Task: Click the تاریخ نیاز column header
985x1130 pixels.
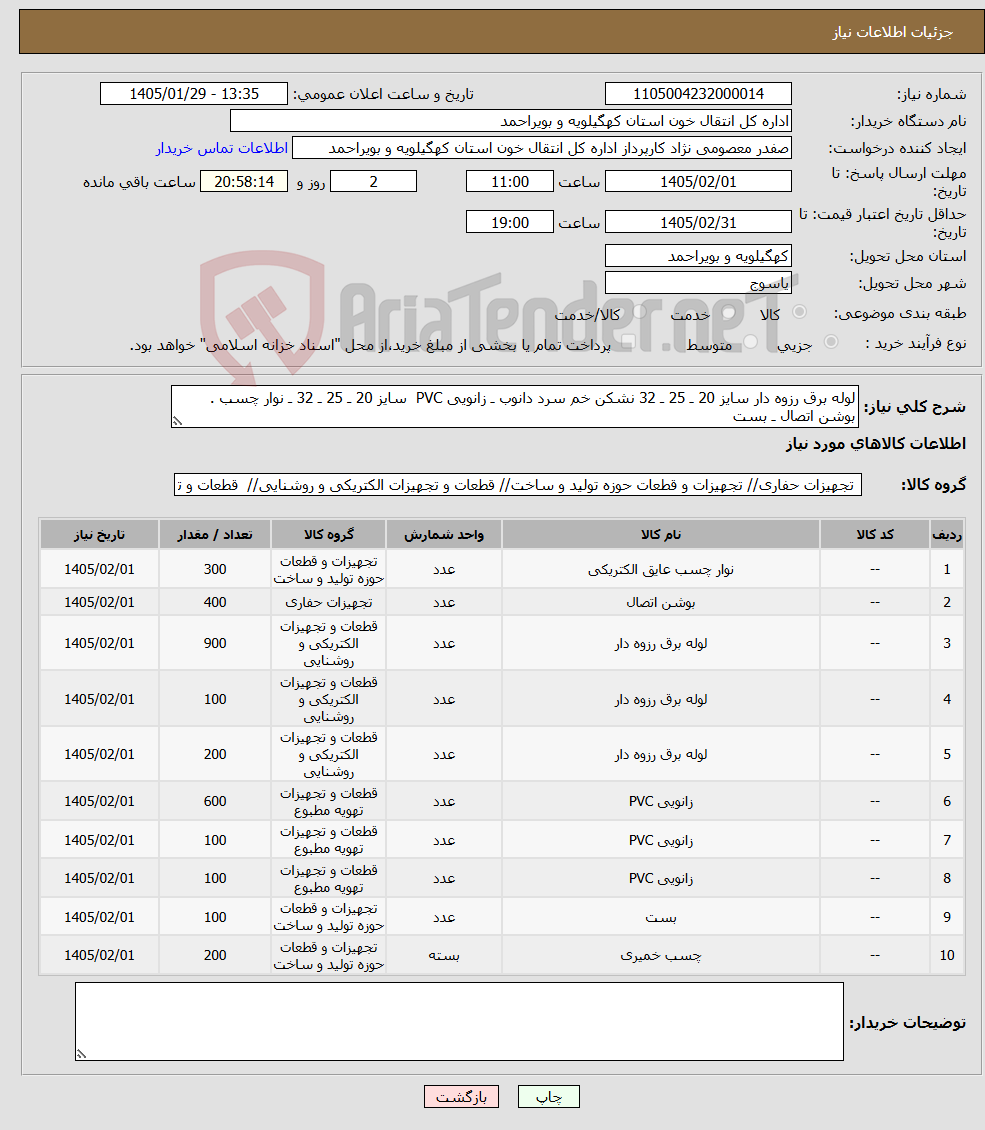Action: coord(99,535)
